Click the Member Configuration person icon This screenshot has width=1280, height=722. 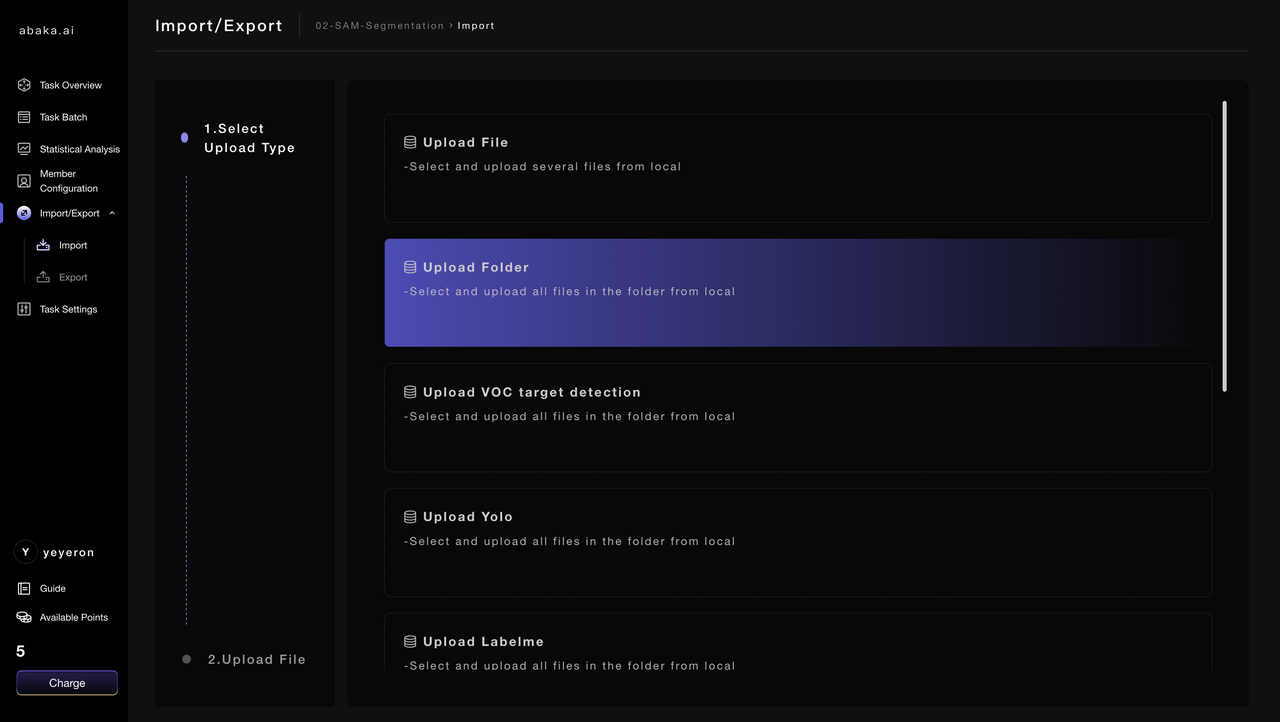click(x=24, y=181)
